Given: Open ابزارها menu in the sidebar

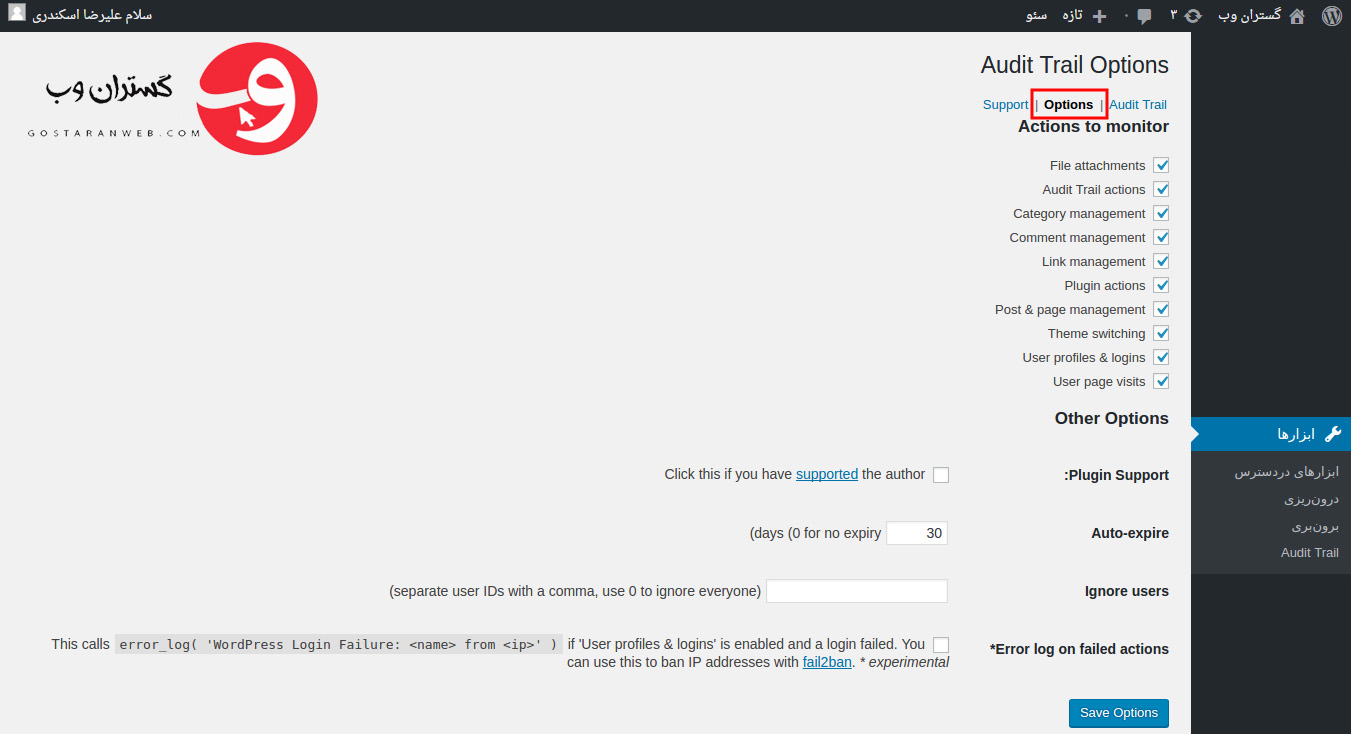Looking at the screenshot, I should 1271,434.
